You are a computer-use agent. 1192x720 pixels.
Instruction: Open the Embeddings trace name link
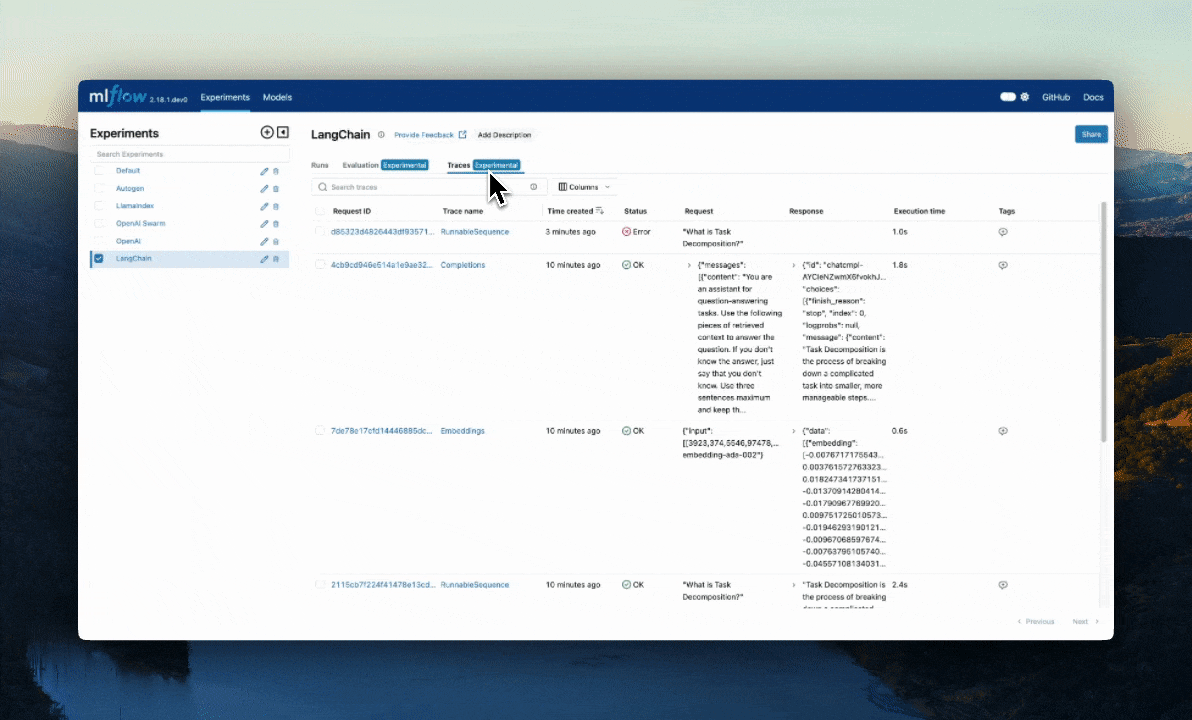click(x=462, y=431)
